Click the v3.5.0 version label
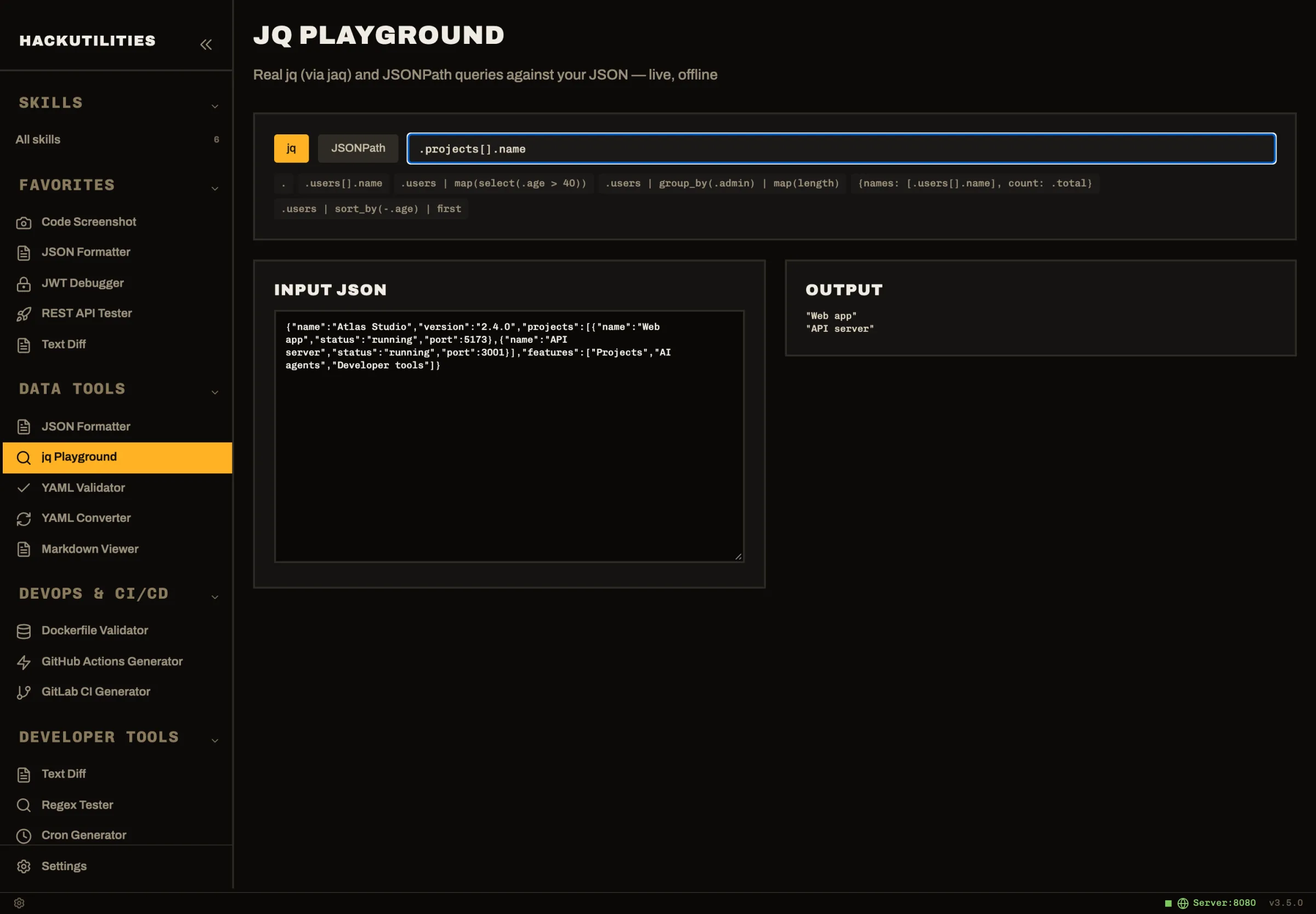The height and width of the screenshot is (914, 1316). point(1286,903)
